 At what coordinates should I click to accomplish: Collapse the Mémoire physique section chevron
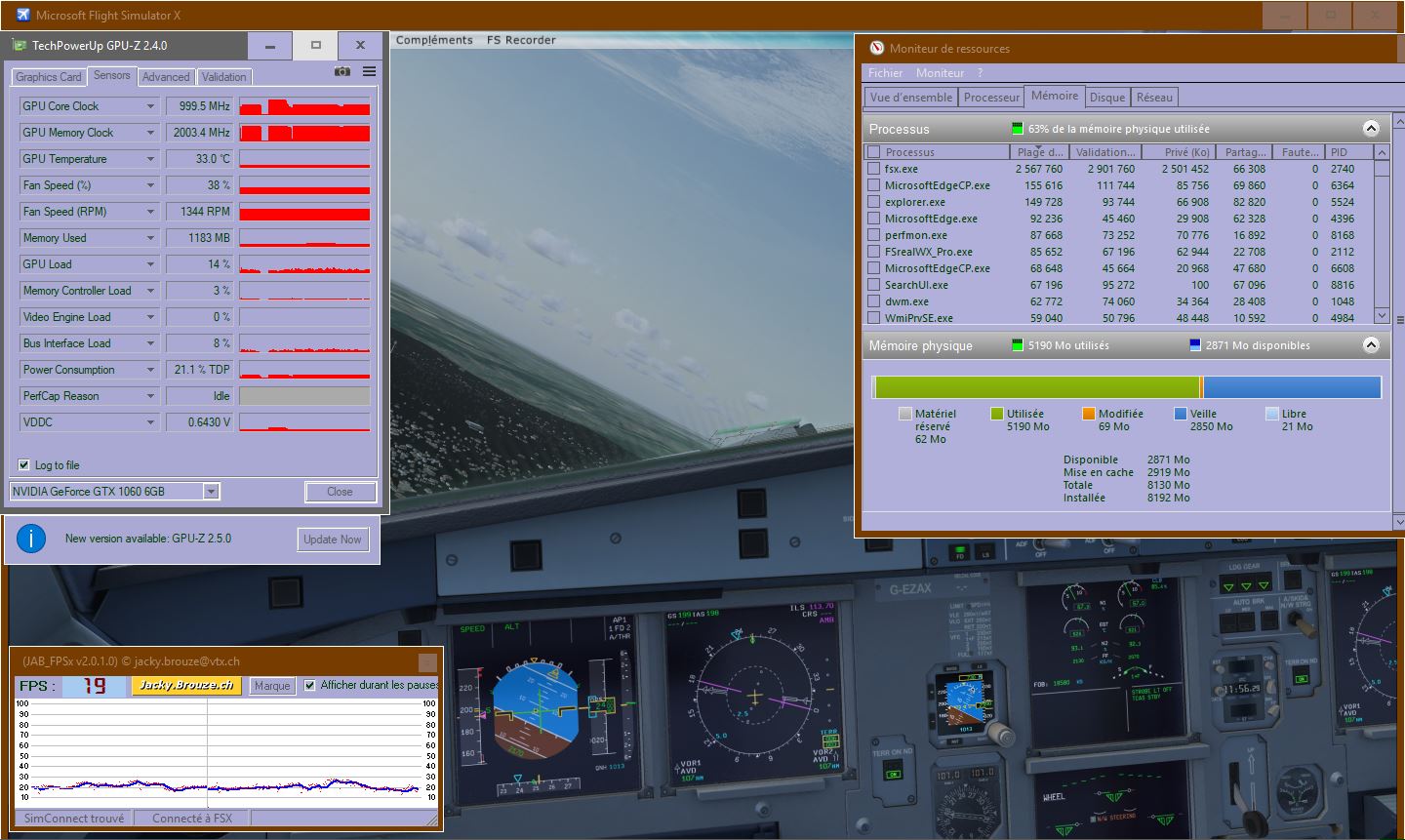pyautogui.click(x=1371, y=345)
